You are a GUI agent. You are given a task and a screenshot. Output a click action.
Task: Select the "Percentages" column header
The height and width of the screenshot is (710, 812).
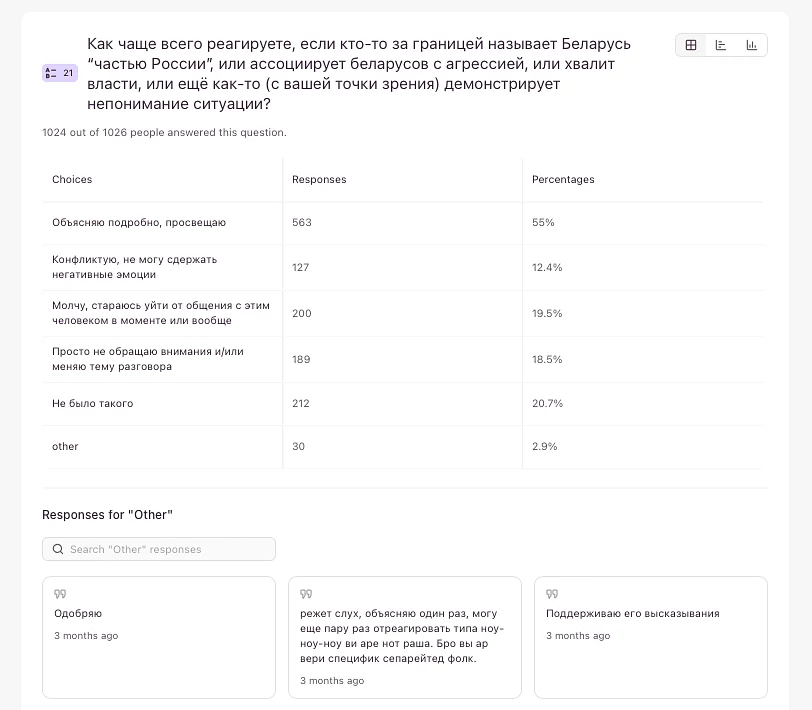coord(563,180)
